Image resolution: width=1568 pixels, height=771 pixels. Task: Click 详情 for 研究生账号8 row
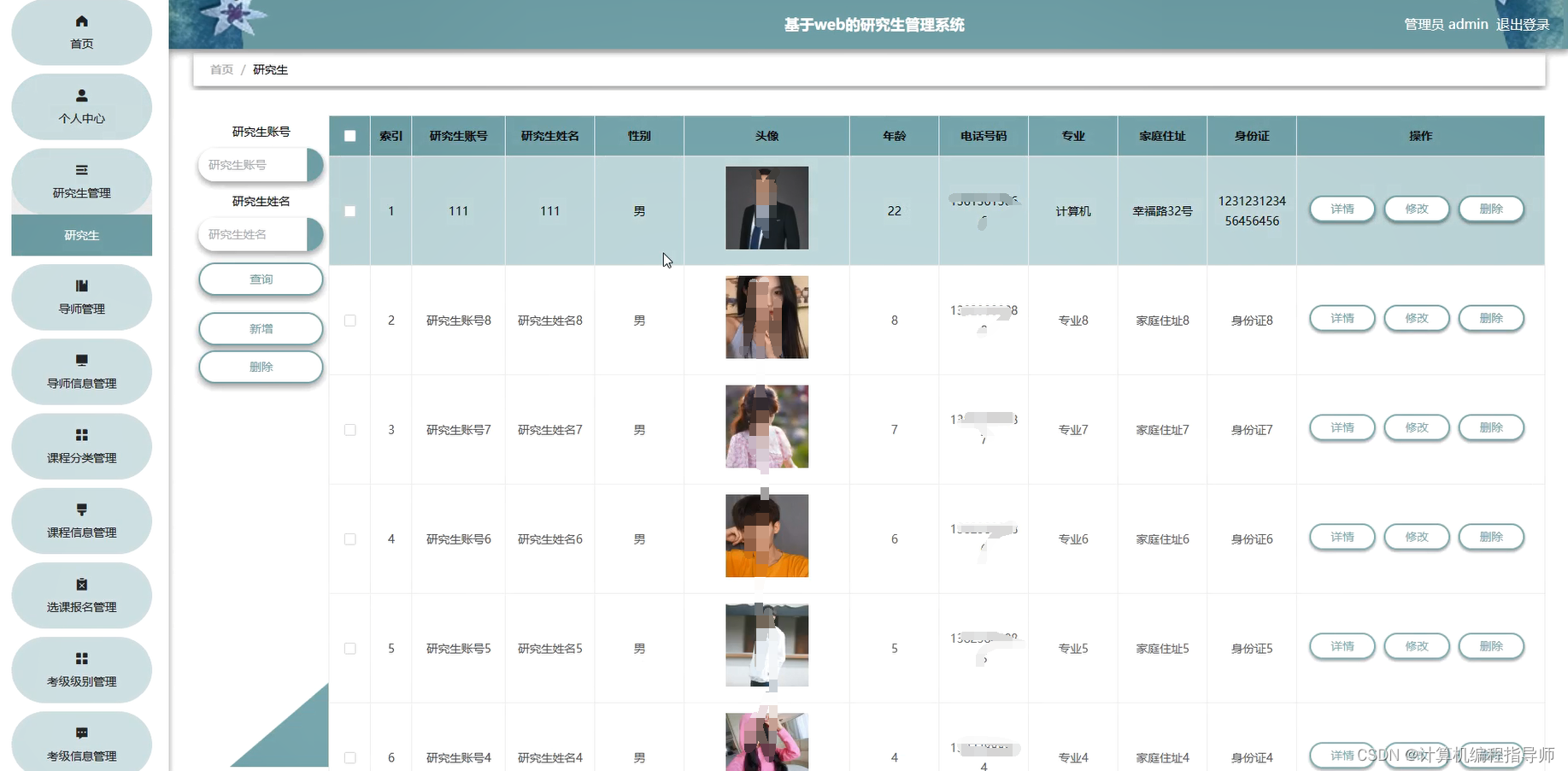tap(1342, 319)
